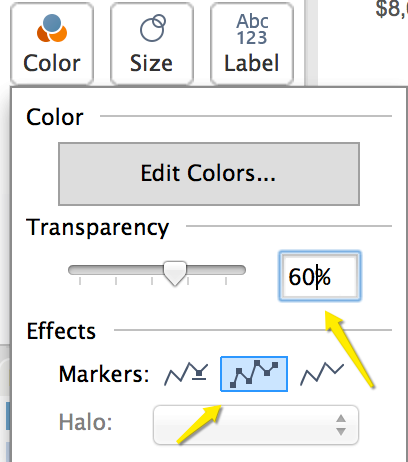
Task: Click the colored circles Color icon
Action: point(52,28)
